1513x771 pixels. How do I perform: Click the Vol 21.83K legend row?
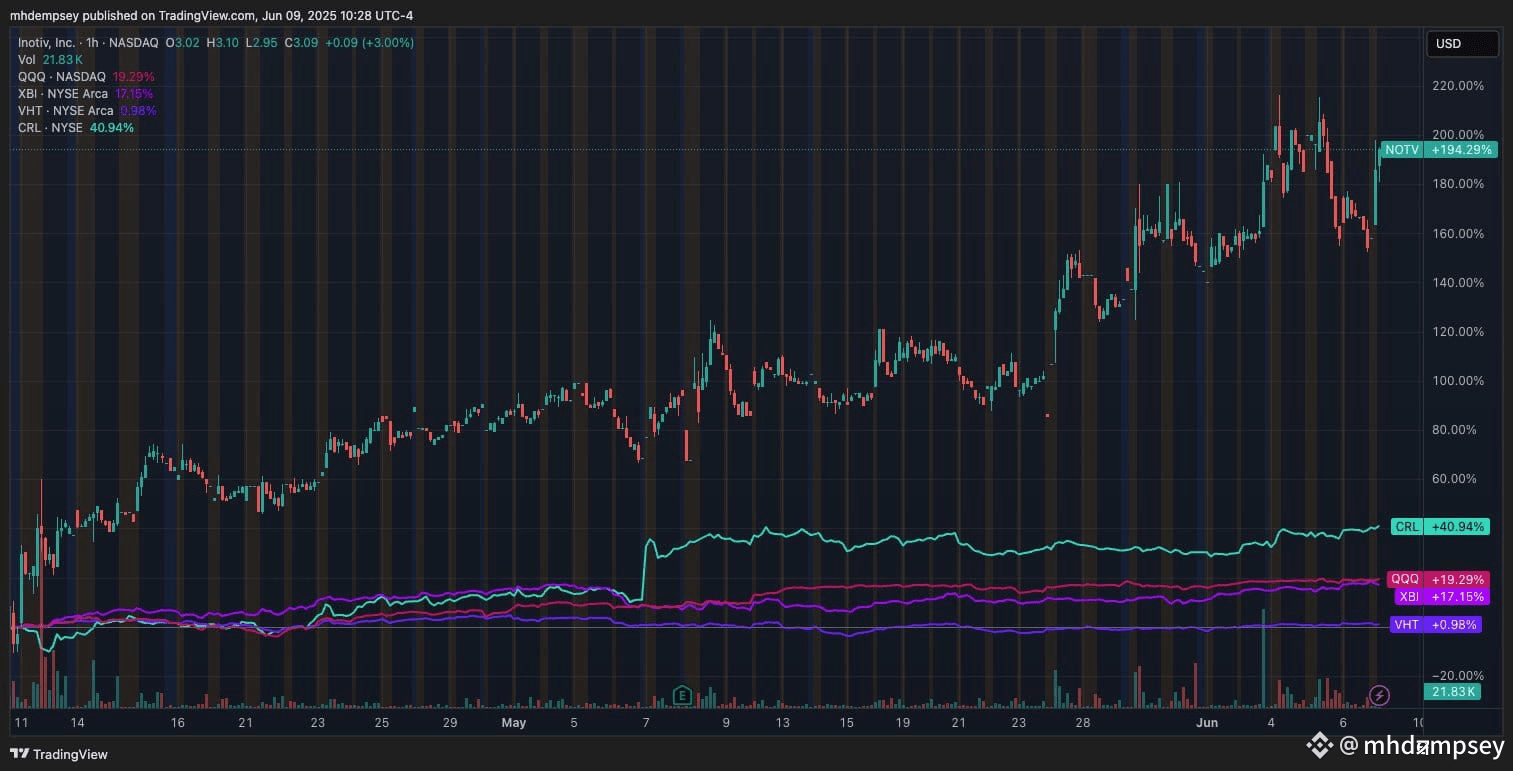[51, 60]
